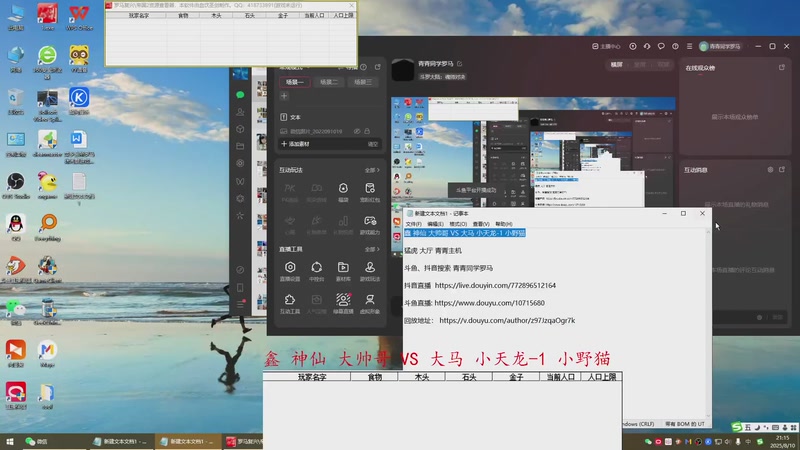Click highlighted first line in Notepad
The width and height of the screenshot is (800, 450).
pyautogui.click(x=465, y=233)
